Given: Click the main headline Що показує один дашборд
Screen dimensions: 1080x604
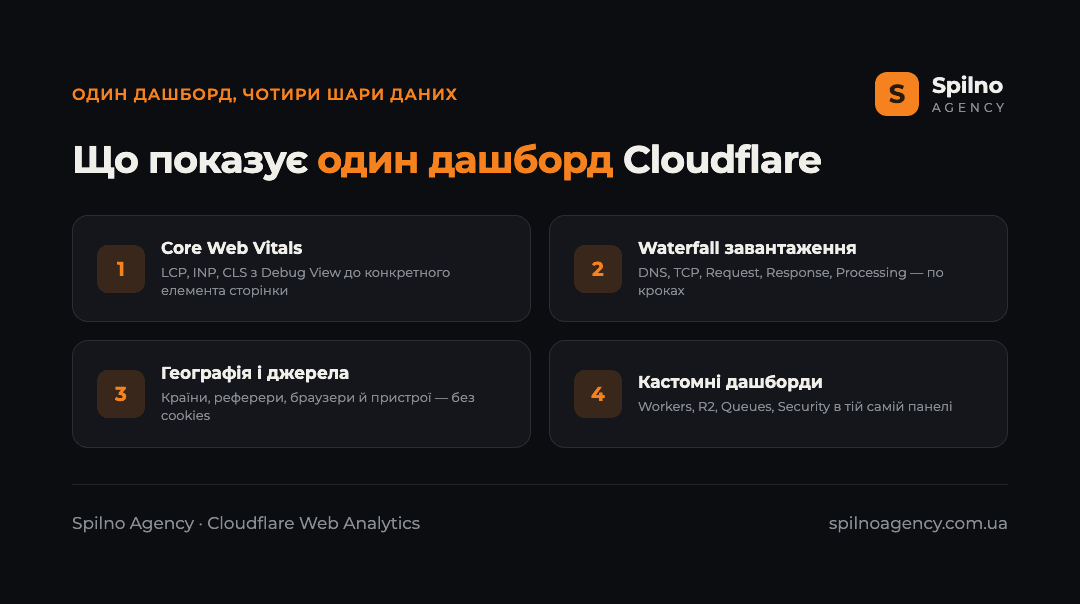Looking at the screenshot, I should click(x=446, y=160).
